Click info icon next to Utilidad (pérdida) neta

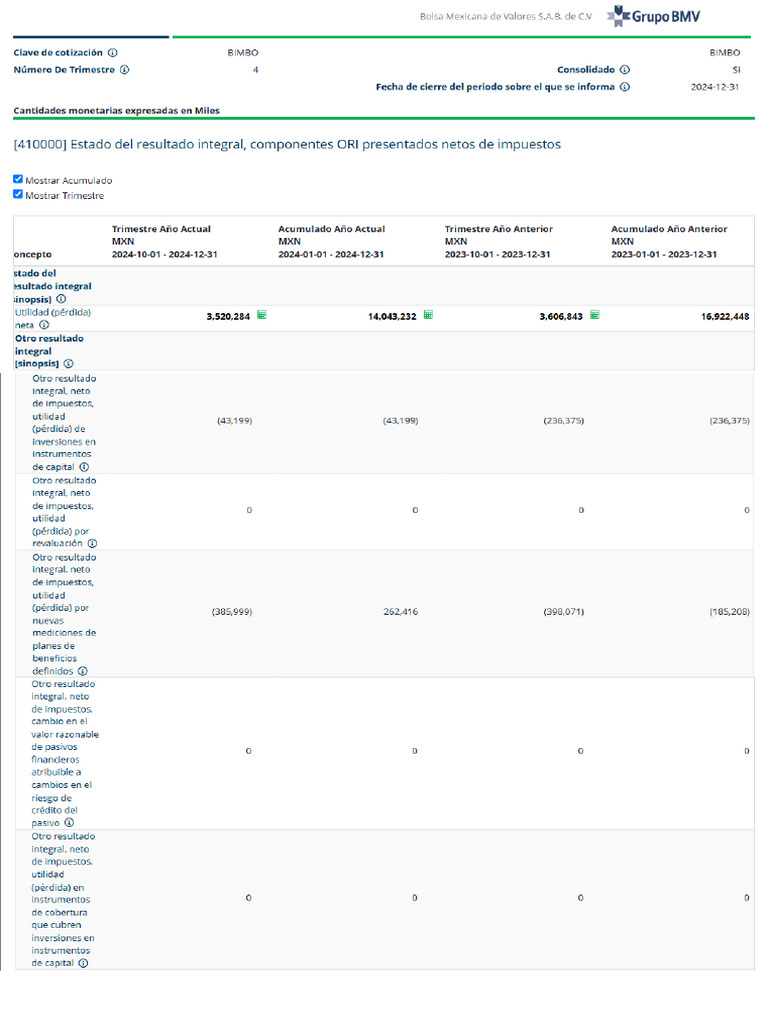click(44, 325)
